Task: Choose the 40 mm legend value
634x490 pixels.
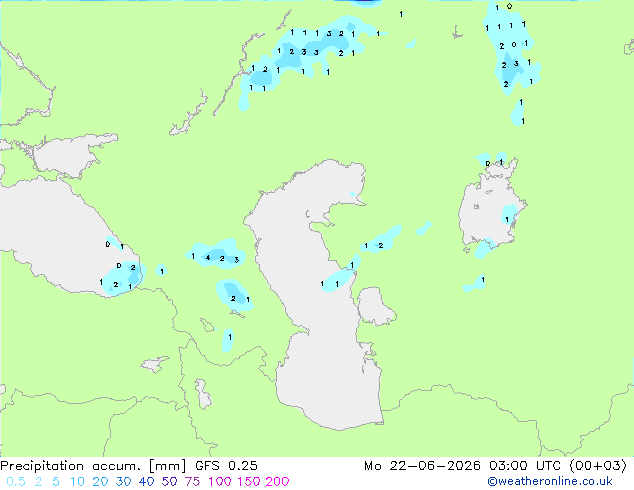Action: point(146,482)
